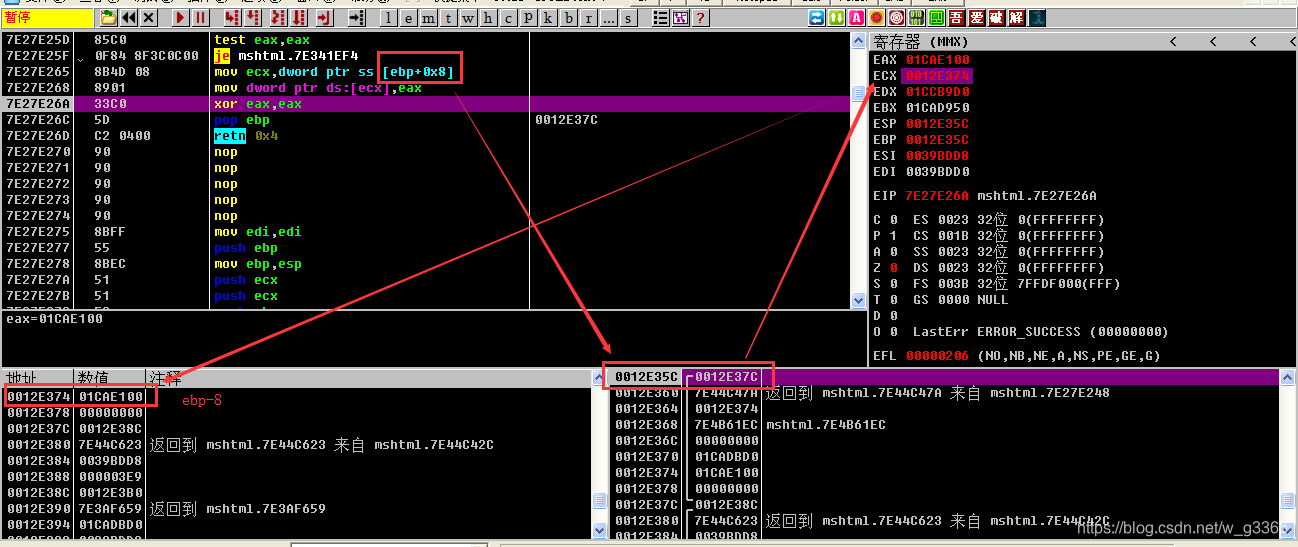Click the green binary digits plugin icon
This screenshot has height=547, width=1298.
916,17
